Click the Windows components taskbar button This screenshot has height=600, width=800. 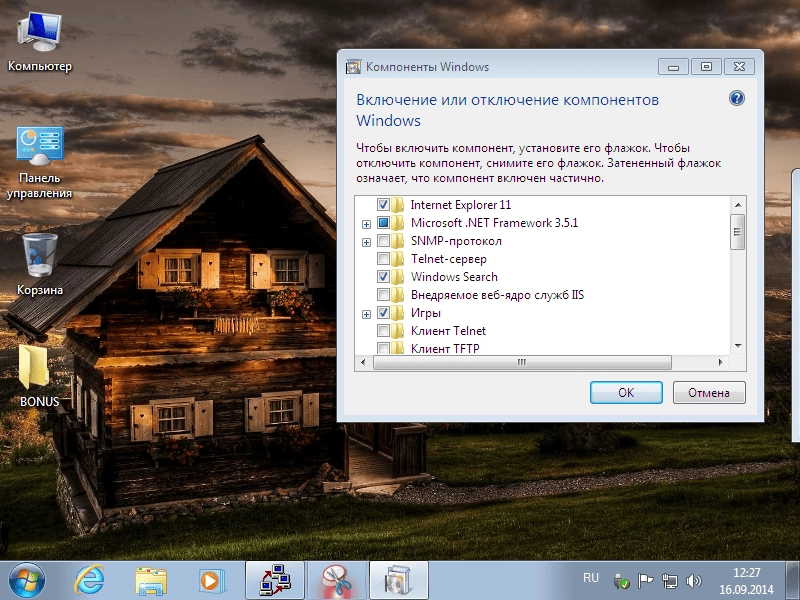point(398,580)
